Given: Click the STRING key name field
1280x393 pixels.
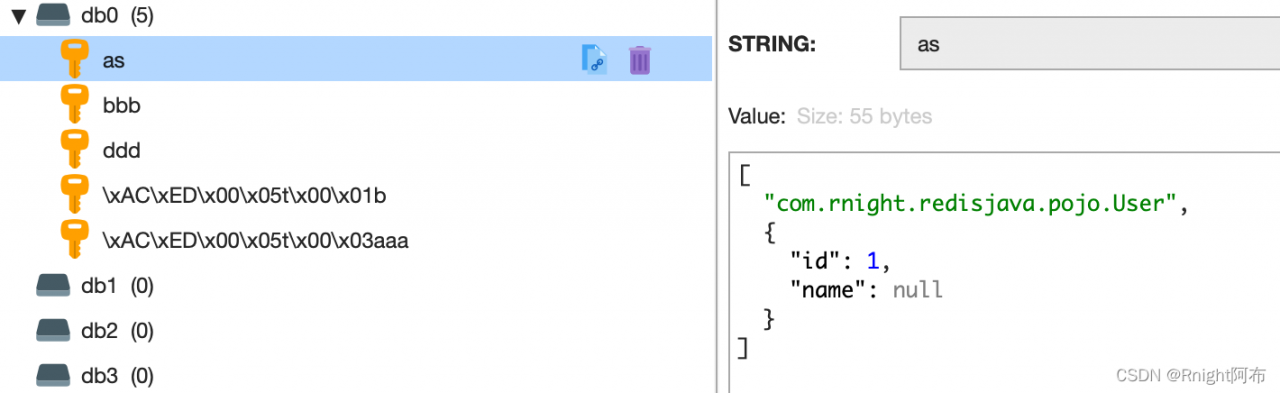Looking at the screenshot, I should 1090,44.
